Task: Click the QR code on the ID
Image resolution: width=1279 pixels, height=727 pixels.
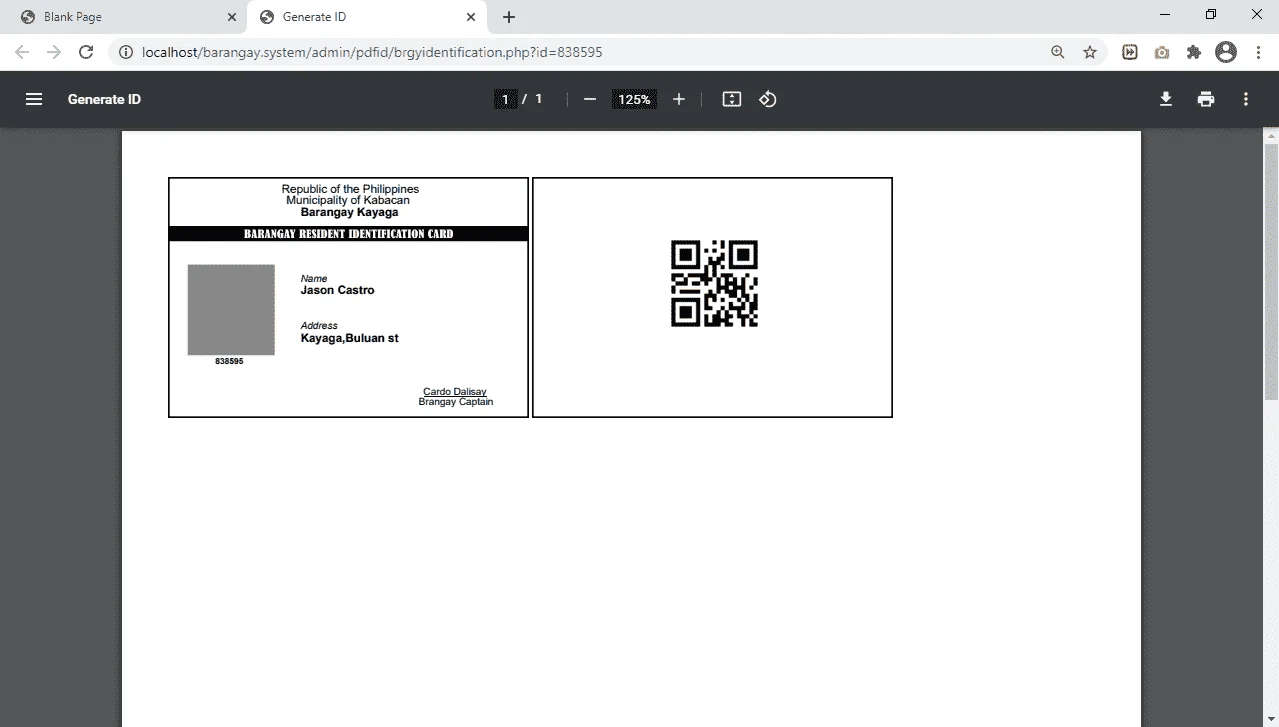Action: [714, 284]
